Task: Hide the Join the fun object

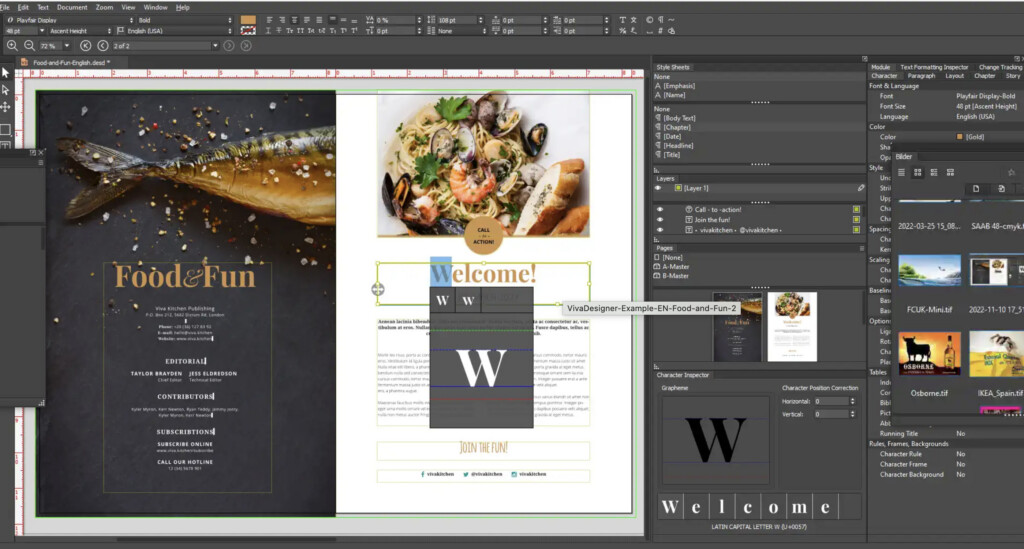Action: 660,220
